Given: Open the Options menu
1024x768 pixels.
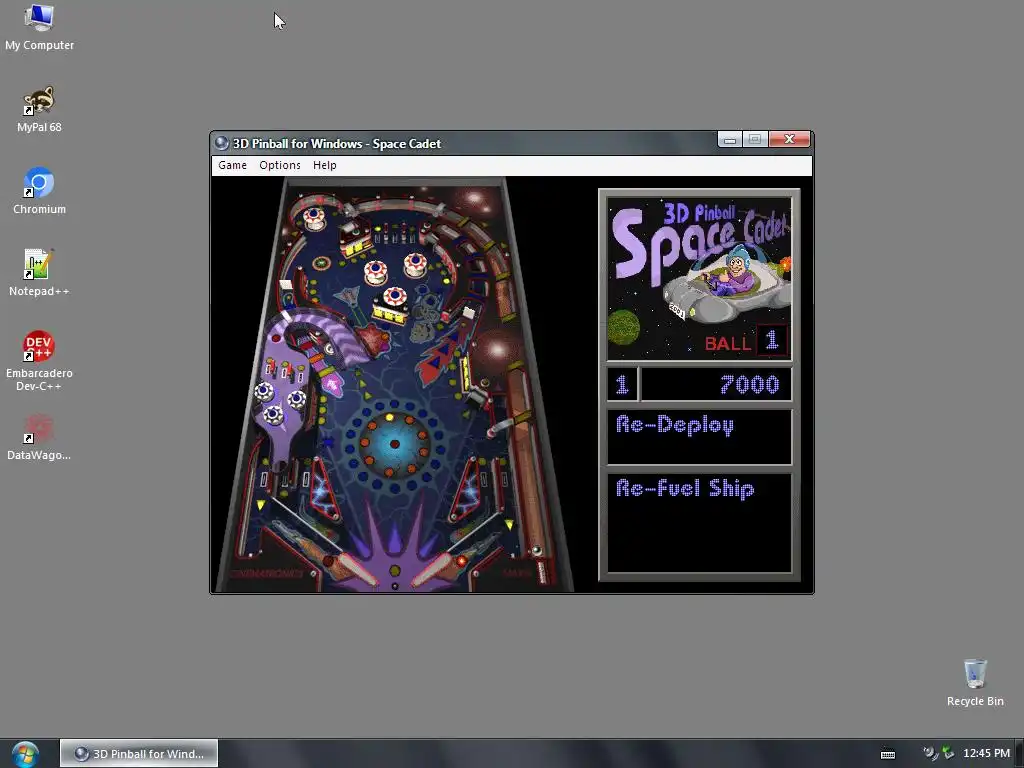Looking at the screenshot, I should [280, 165].
